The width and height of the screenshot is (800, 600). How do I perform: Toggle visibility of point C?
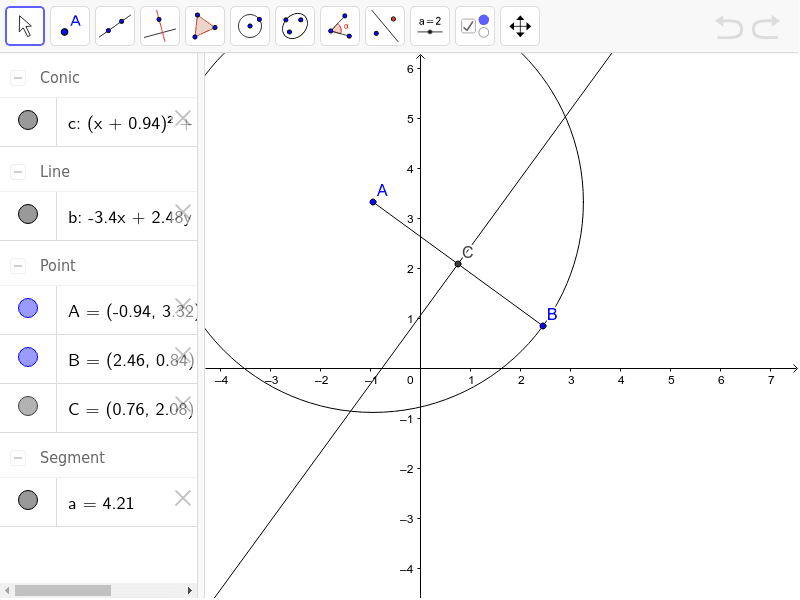(28, 406)
